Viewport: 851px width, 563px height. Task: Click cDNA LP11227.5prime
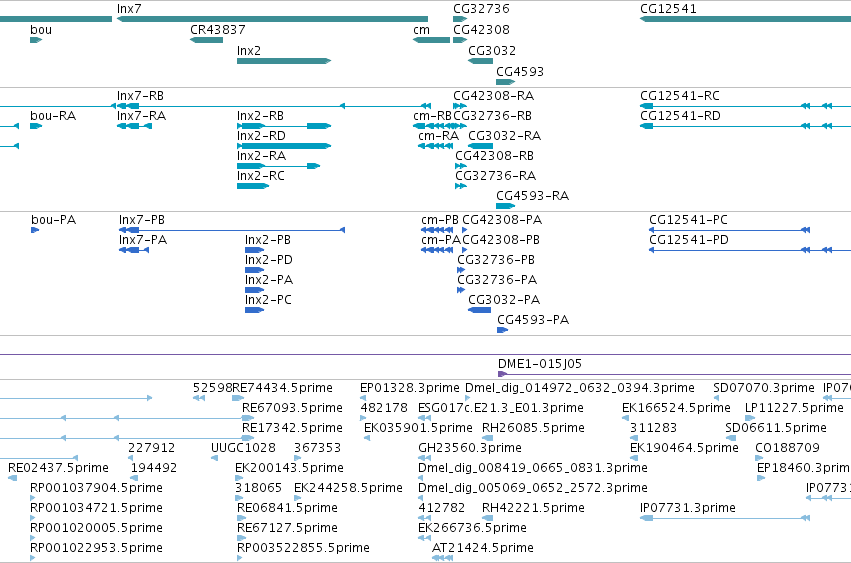(794, 408)
